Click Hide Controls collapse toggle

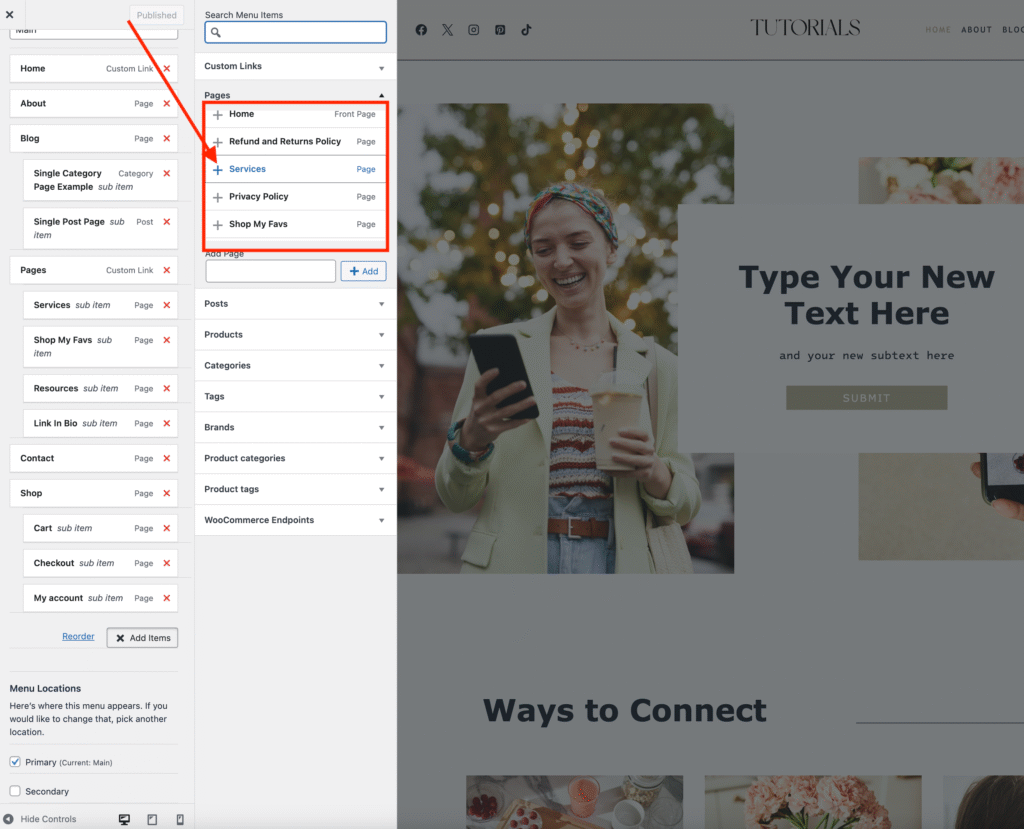tap(40, 819)
